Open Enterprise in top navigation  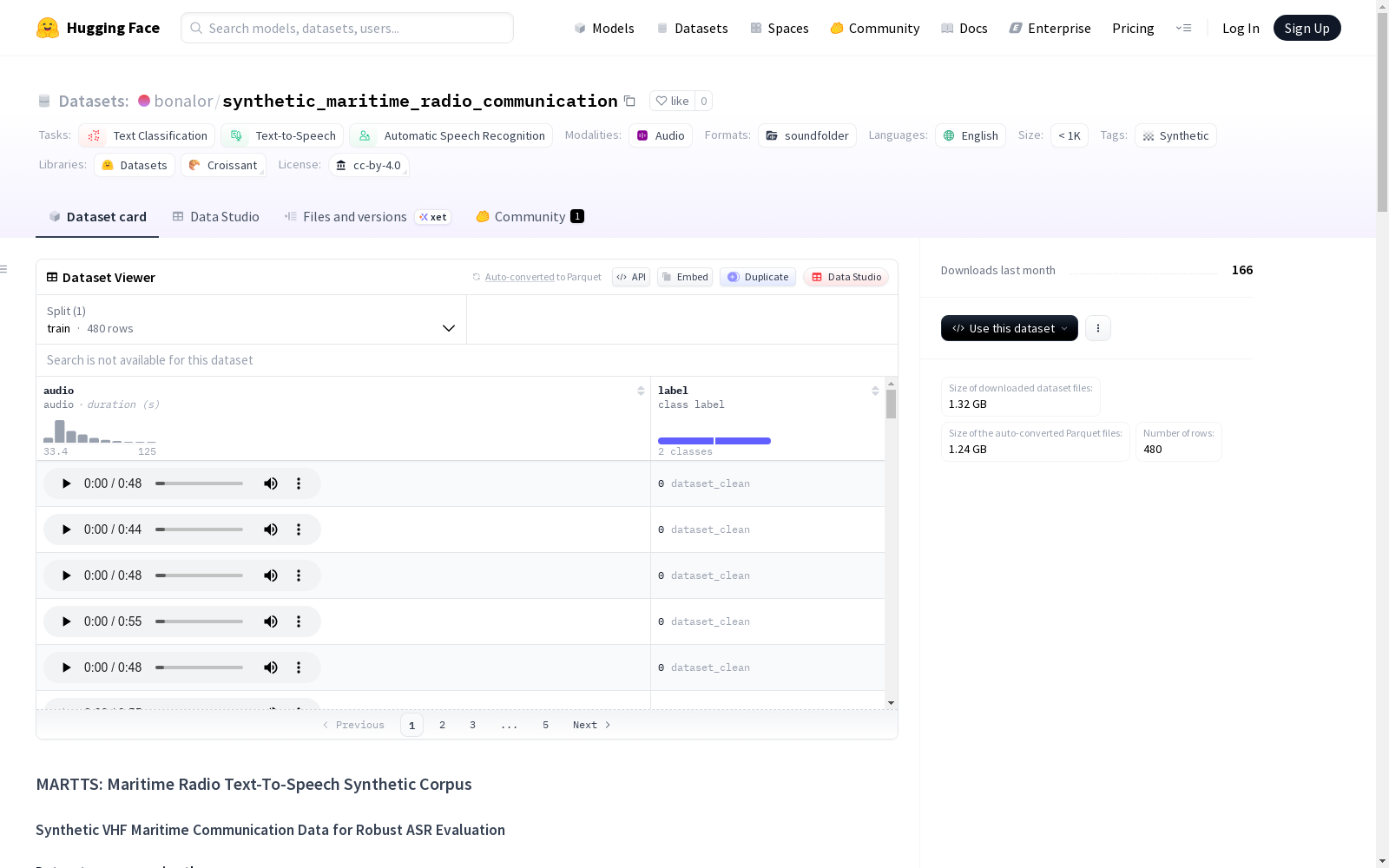click(x=1050, y=28)
